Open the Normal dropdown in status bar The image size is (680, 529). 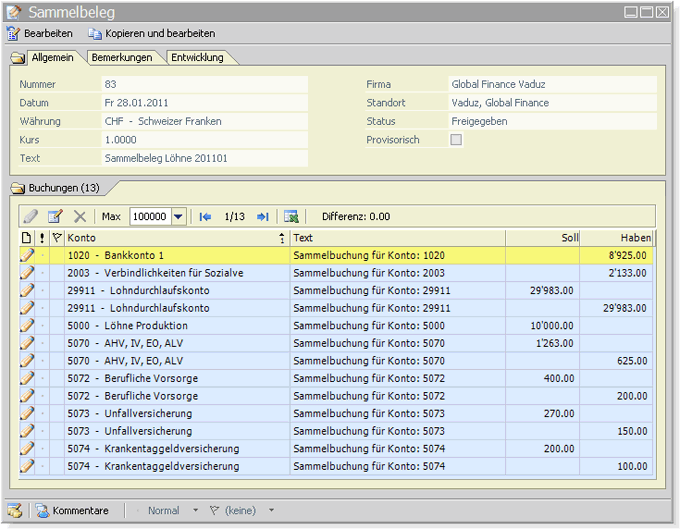[196, 510]
